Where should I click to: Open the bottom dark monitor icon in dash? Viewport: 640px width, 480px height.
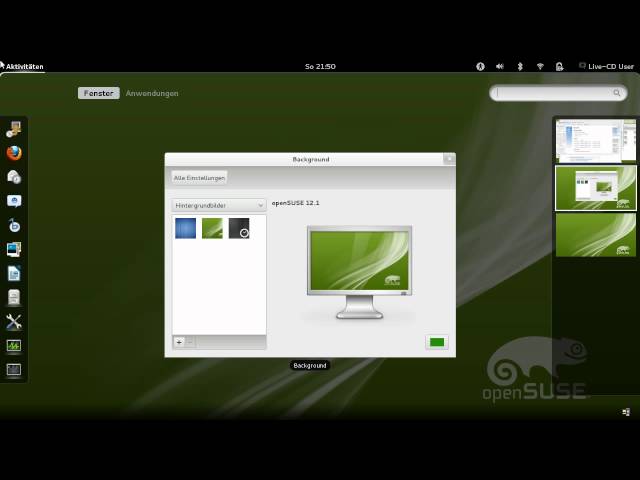14,370
